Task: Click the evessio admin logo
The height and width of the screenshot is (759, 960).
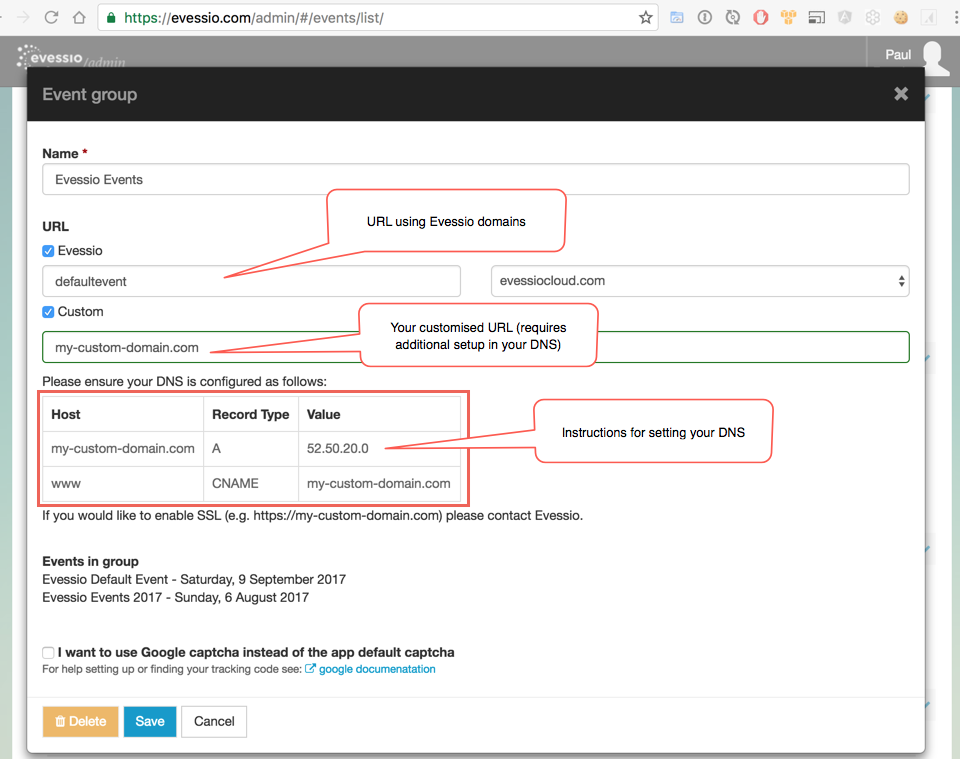Action: pos(70,58)
